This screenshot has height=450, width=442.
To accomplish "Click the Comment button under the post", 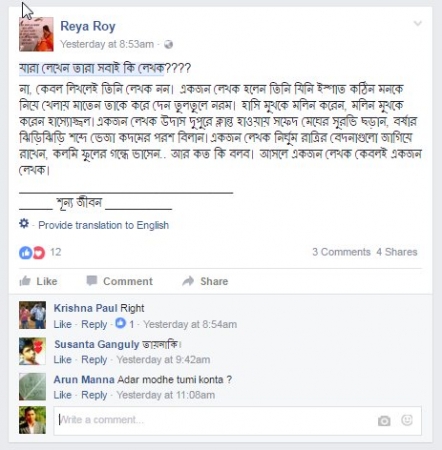I will pos(119,281).
